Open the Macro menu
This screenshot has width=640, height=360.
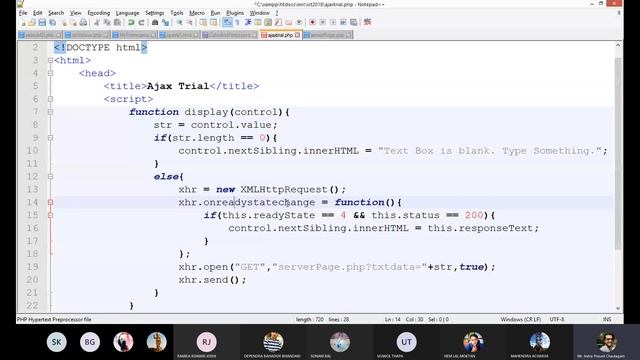pos(197,13)
